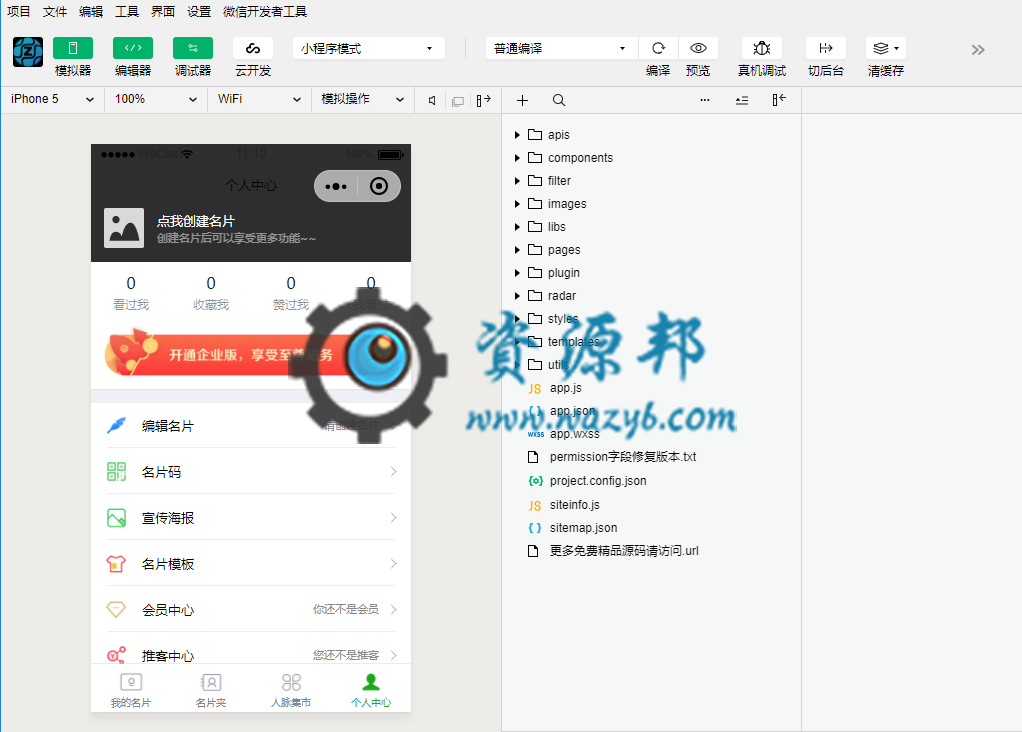Open the 工具 menu
The image size is (1022, 732).
click(126, 11)
